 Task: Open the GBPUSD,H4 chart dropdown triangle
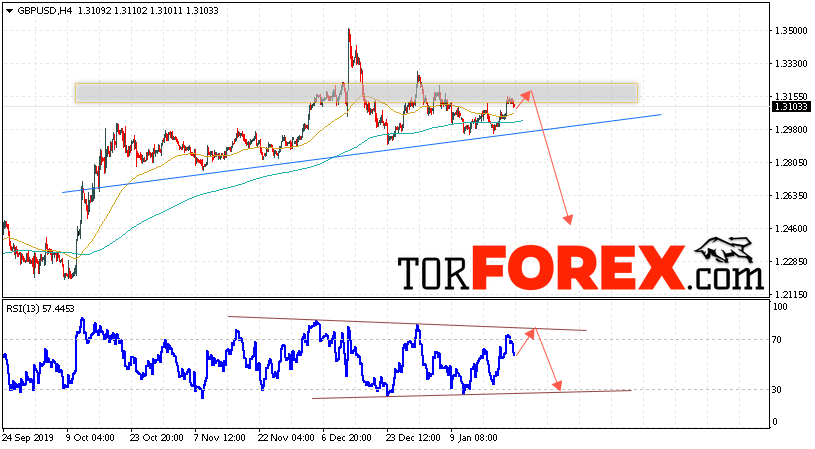(9, 11)
